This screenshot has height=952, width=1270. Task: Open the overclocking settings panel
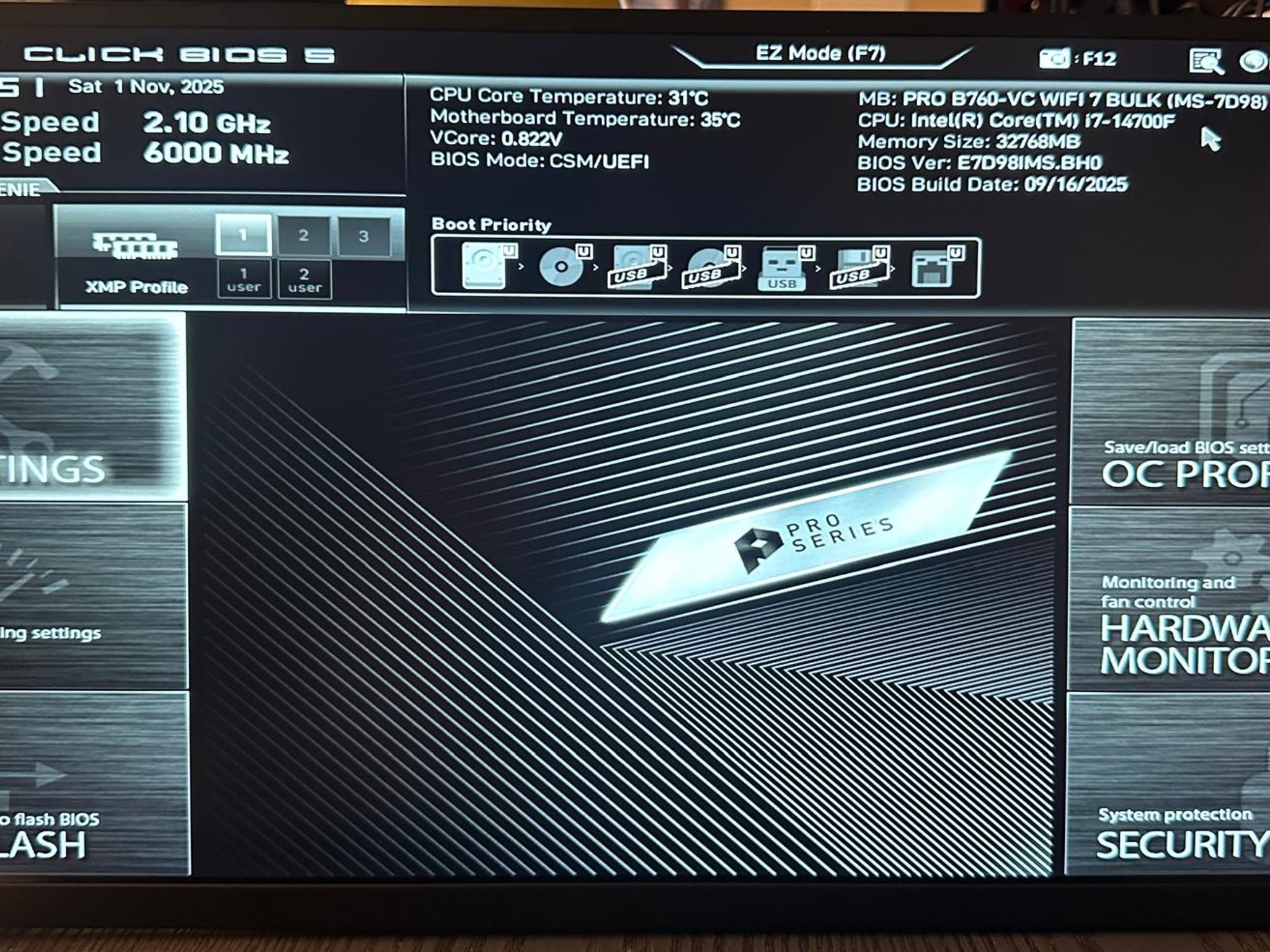pos(94,596)
